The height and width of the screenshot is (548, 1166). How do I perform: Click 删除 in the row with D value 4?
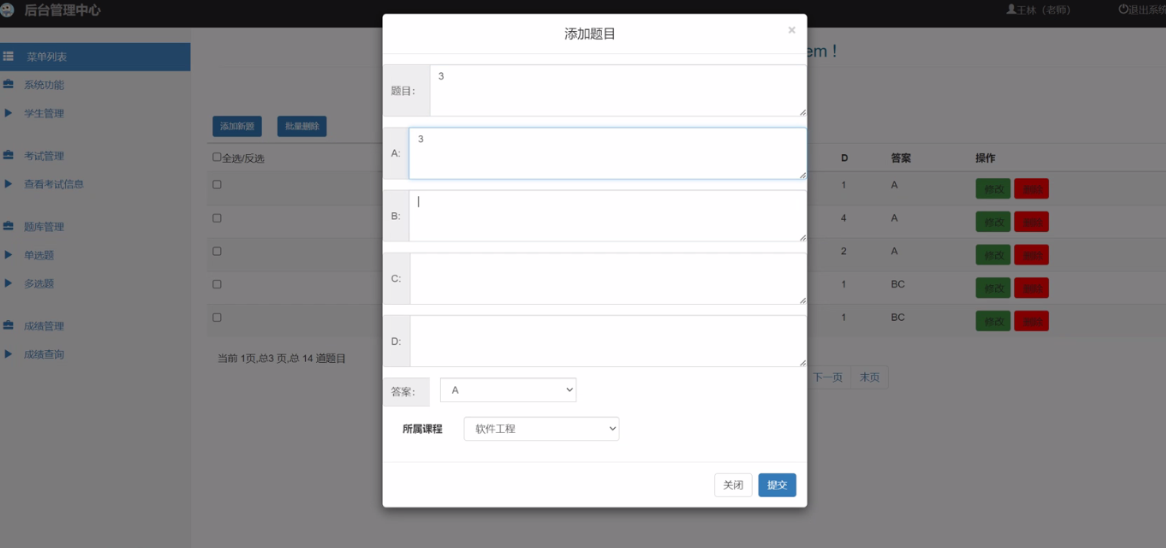click(1031, 222)
